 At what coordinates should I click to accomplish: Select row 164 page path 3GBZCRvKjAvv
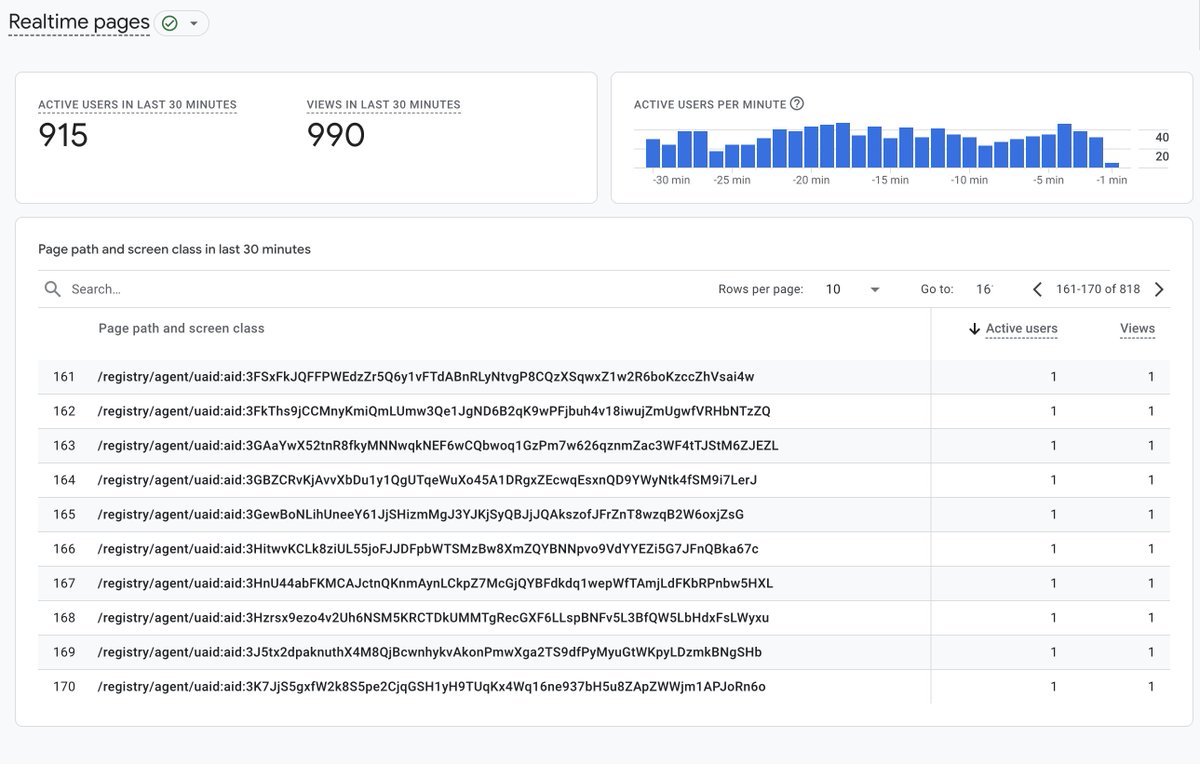(x=427, y=480)
